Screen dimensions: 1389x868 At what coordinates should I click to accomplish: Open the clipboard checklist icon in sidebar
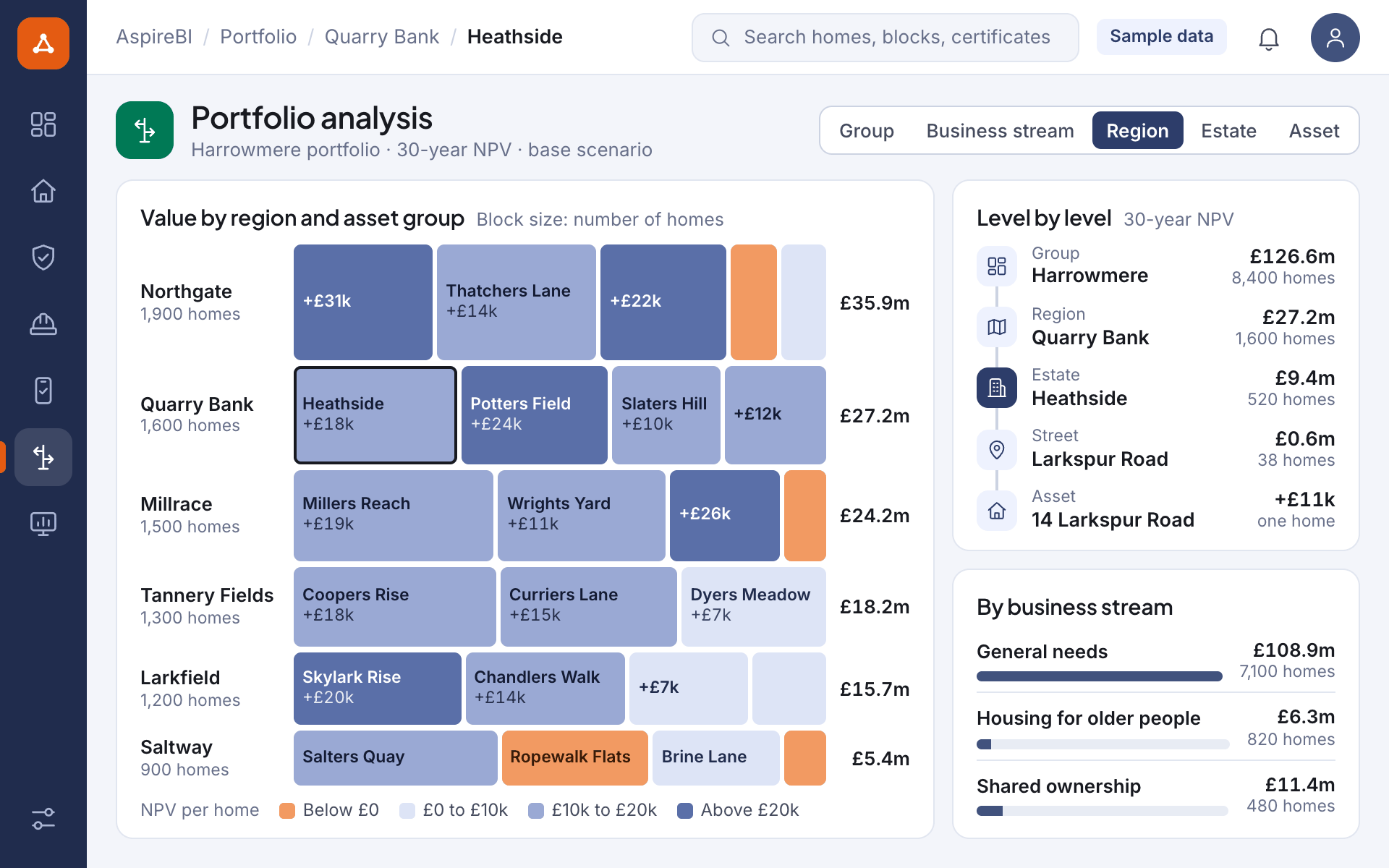click(x=43, y=391)
